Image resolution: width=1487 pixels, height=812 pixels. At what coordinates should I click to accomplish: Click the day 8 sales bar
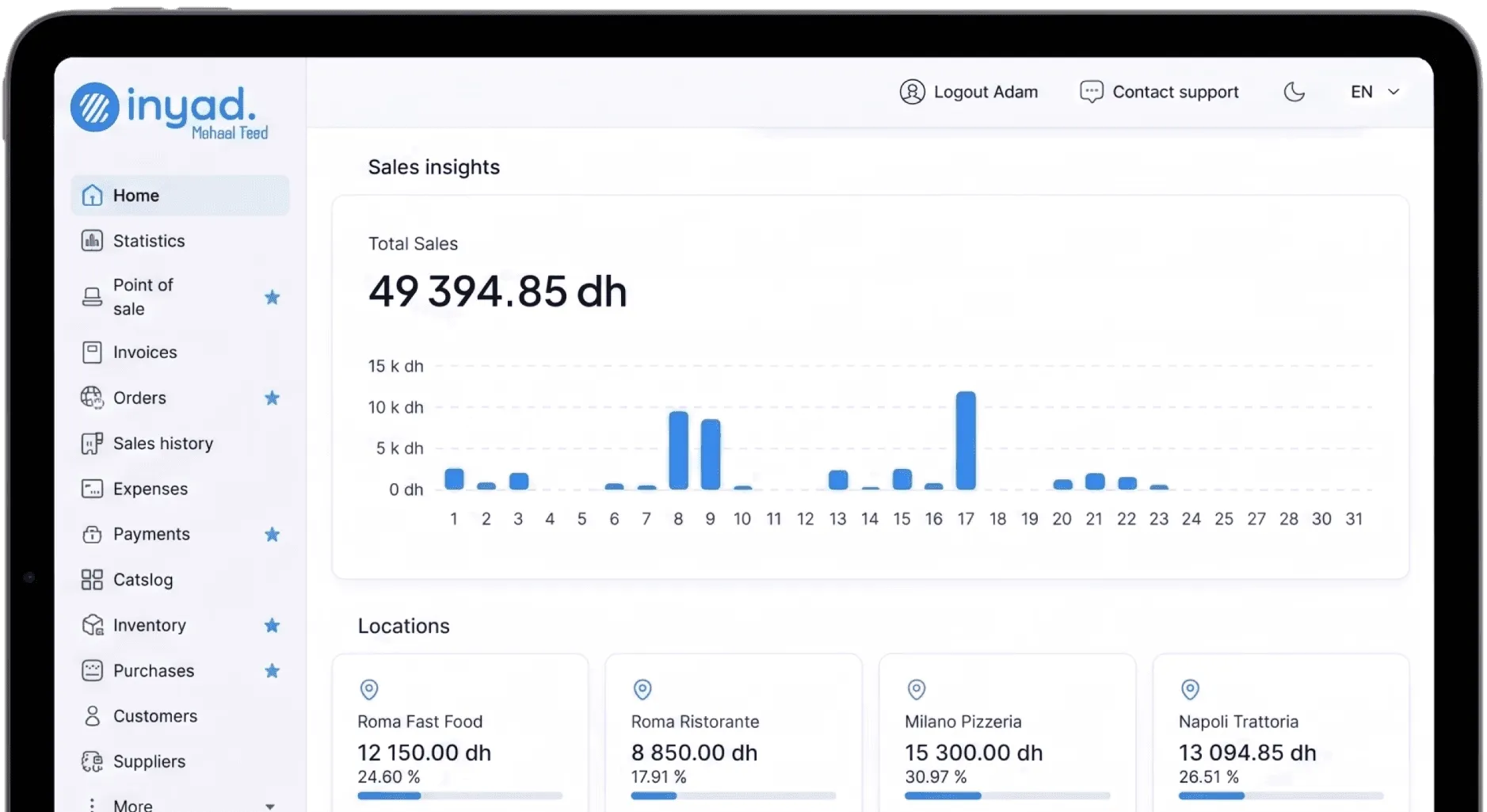point(678,450)
